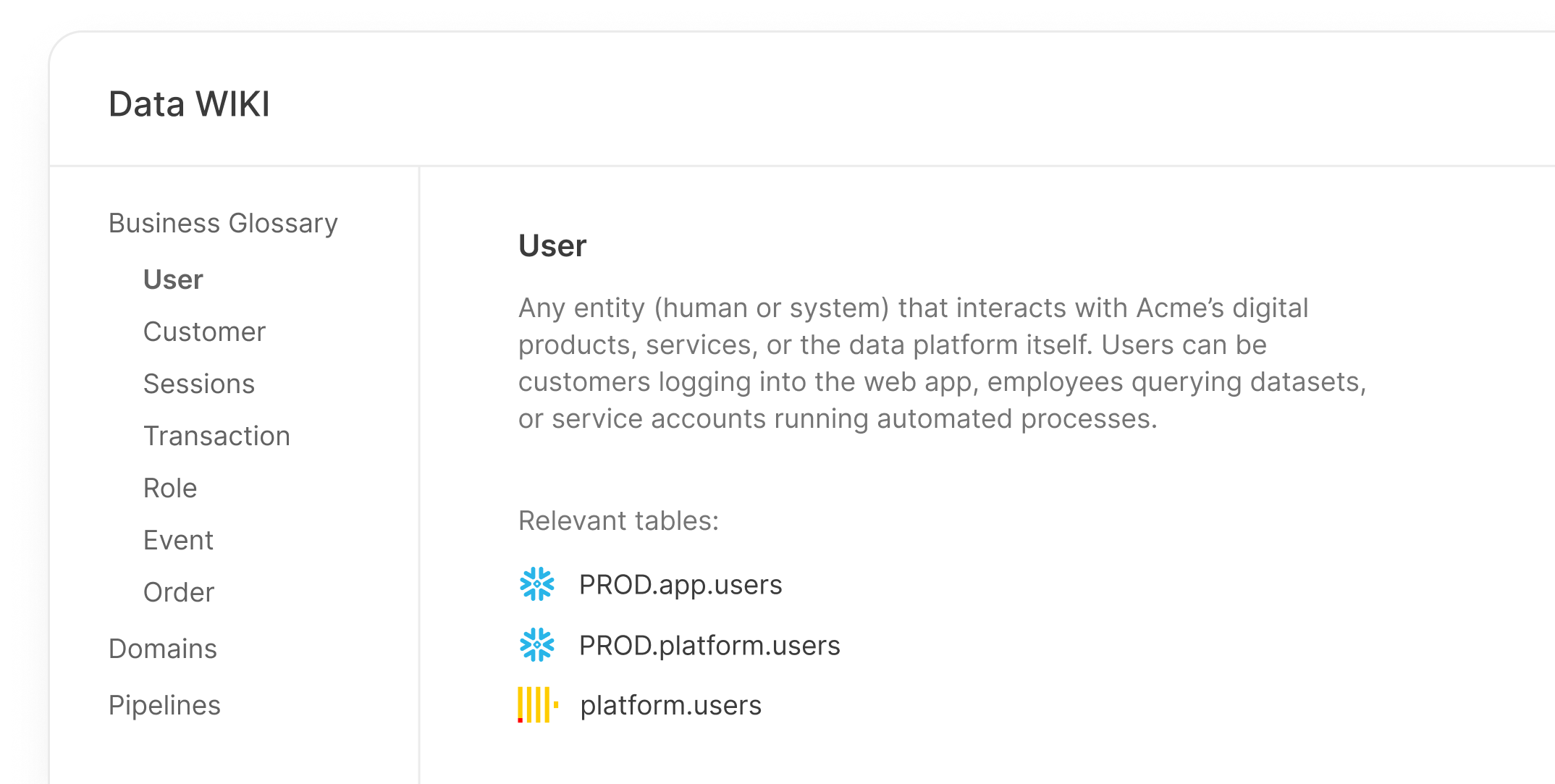This screenshot has height=784, width=1555.
Task: Click the ClickHouse icon beside platform.users
Action: coord(538,705)
